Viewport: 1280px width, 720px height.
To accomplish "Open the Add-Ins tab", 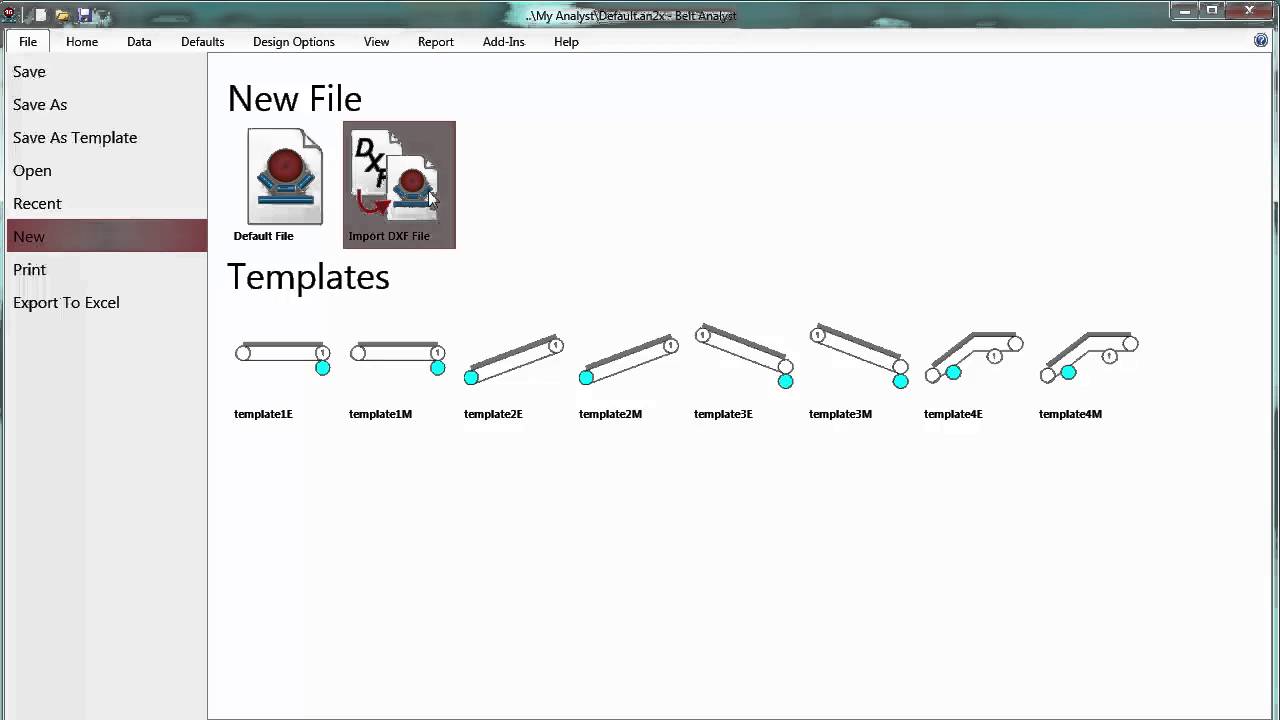I will pos(503,42).
